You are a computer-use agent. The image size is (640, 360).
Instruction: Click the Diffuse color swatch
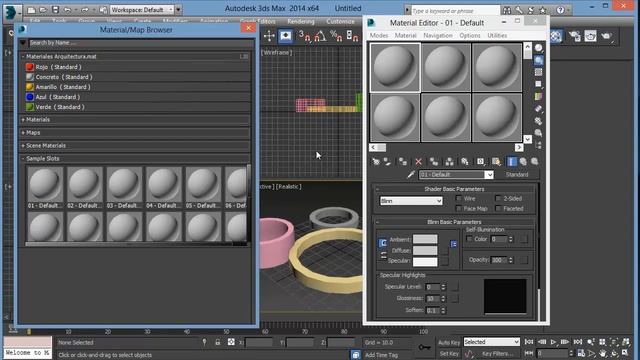click(x=425, y=250)
